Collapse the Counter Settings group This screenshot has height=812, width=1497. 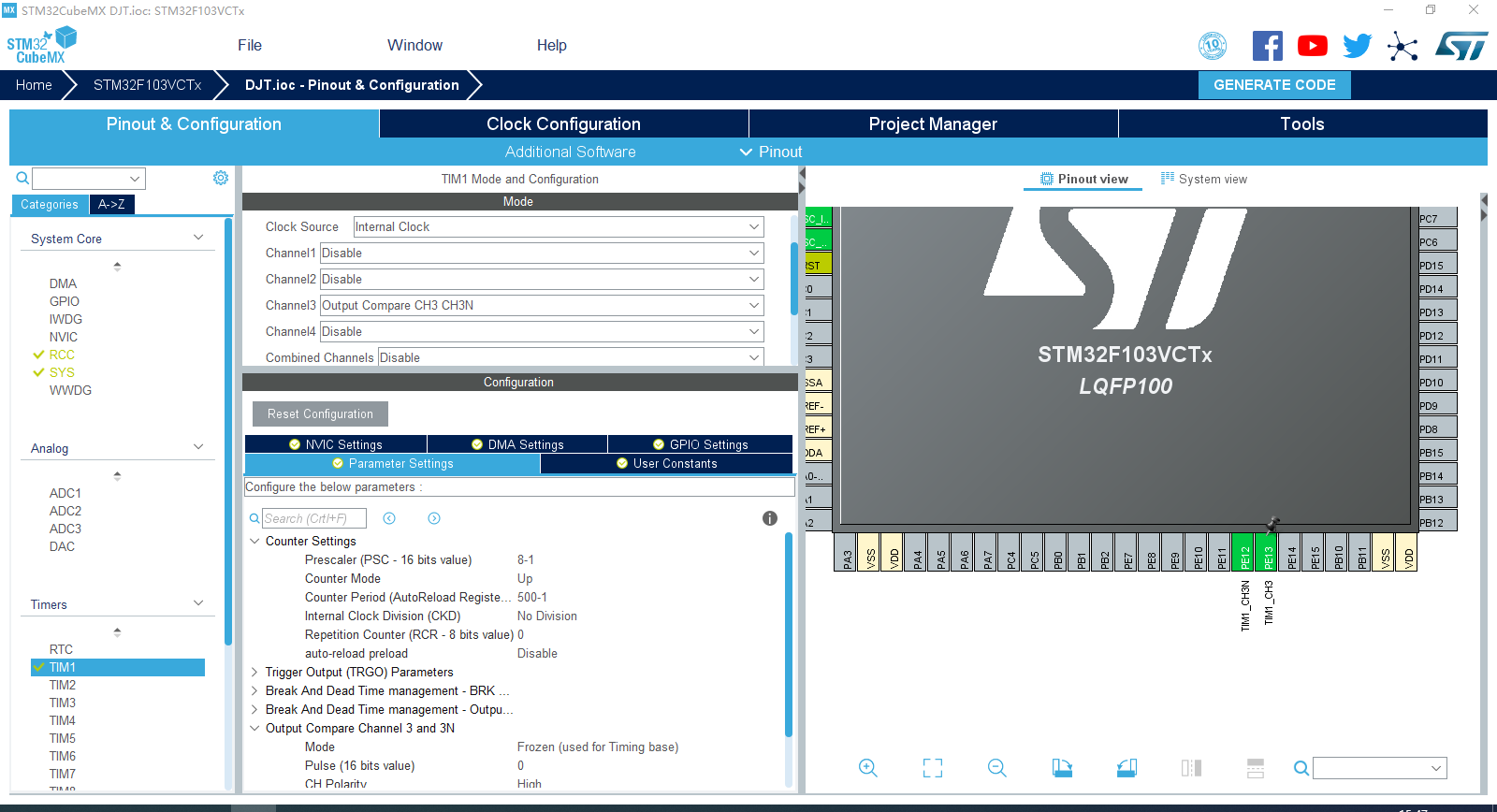click(x=254, y=541)
